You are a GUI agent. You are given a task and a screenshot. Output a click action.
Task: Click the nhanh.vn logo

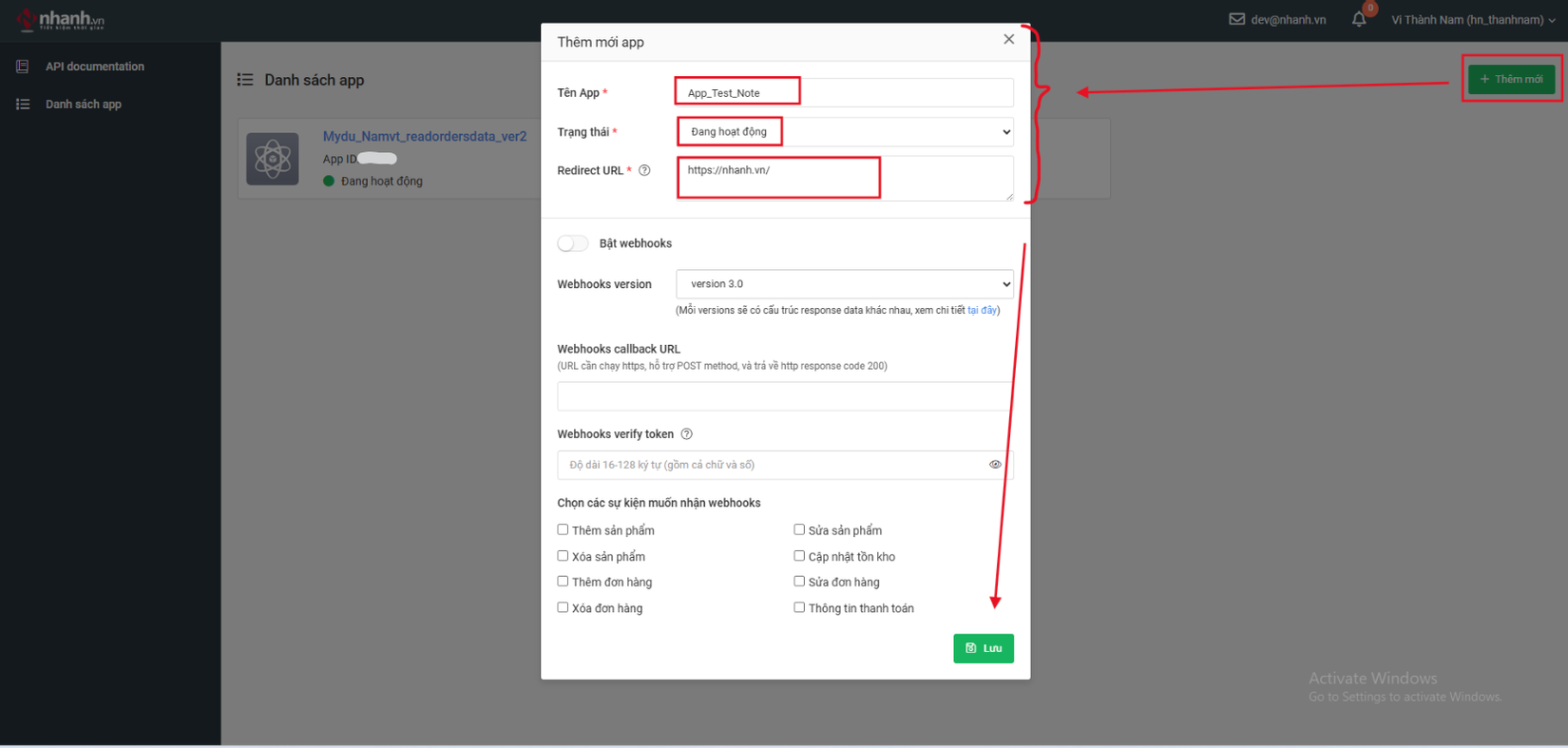61,20
